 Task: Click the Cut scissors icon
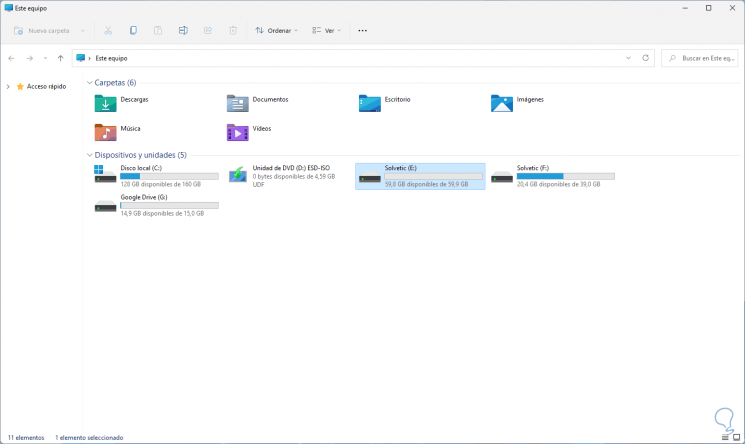point(108,30)
